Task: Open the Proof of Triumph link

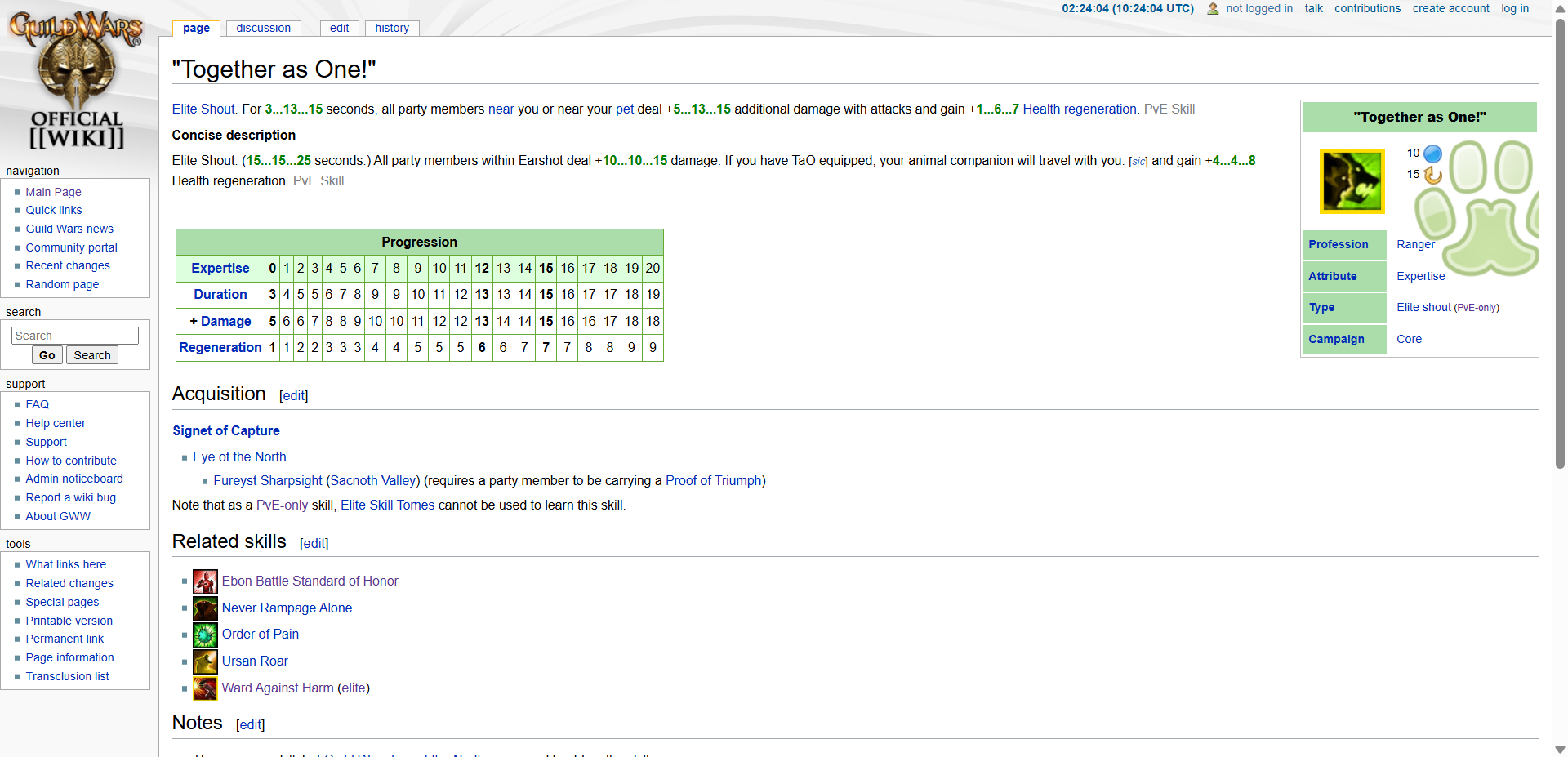Action: pyautogui.click(x=714, y=480)
